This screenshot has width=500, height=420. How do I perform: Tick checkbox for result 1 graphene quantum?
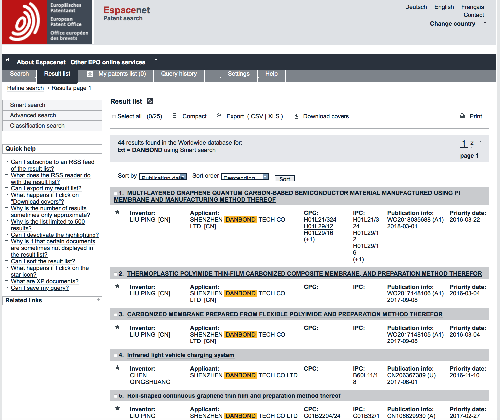point(115,193)
